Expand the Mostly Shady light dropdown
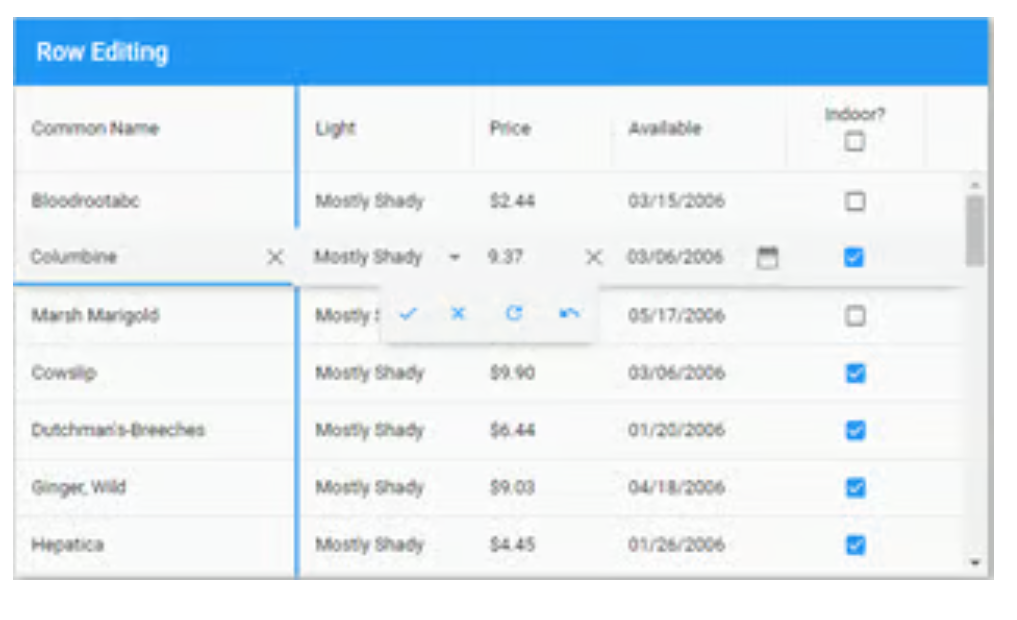Viewport: 1017px width, 620px height. (x=455, y=258)
